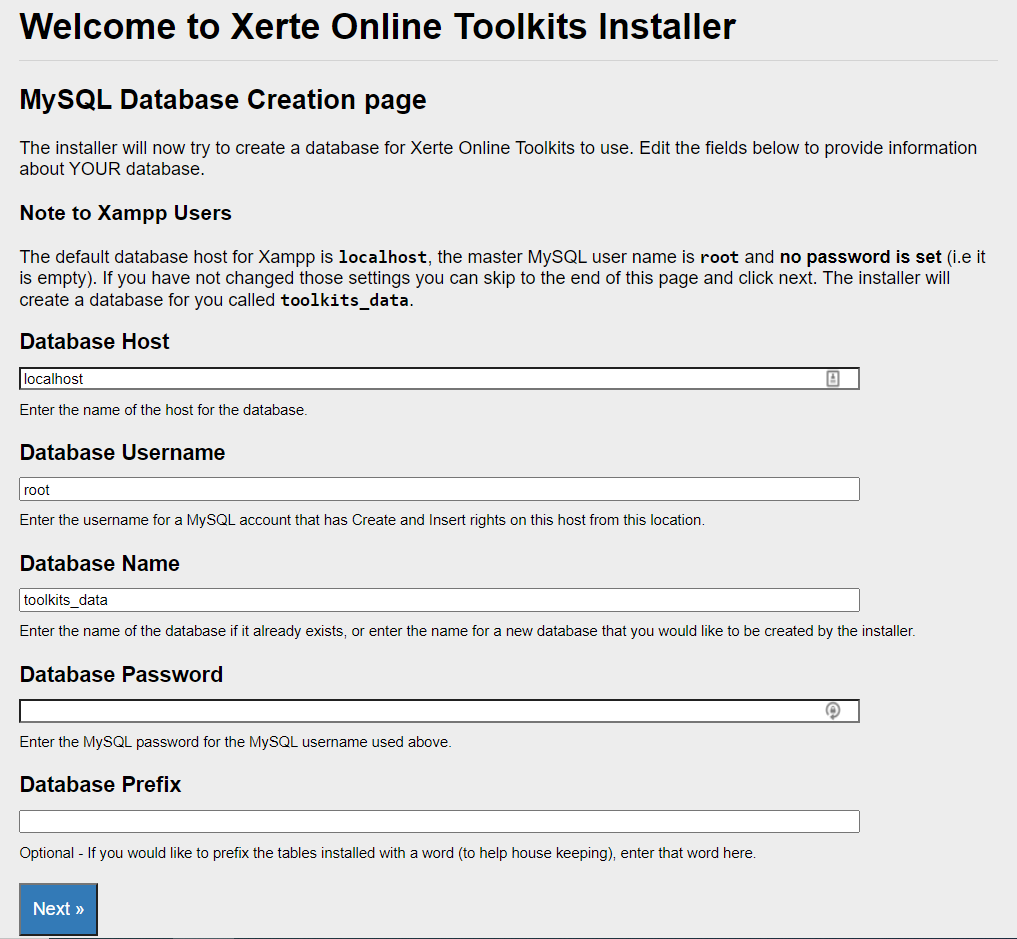The height and width of the screenshot is (939, 1017).
Task: Click the hint 'Enter the name of the host for the database.'
Action: pos(163,410)
